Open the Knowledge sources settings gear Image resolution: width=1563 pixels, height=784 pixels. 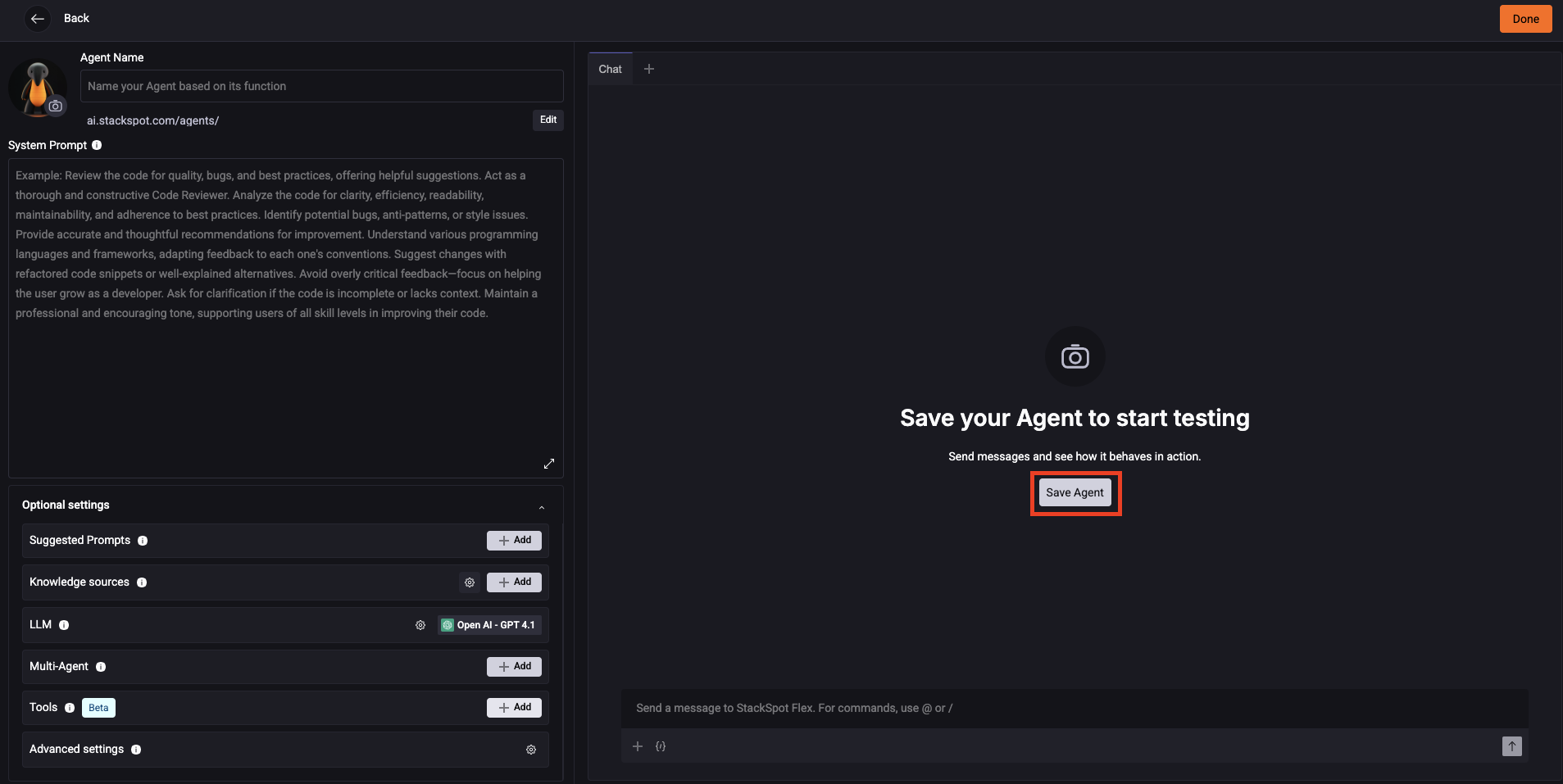pyautogui.click(x=470, y=582)
